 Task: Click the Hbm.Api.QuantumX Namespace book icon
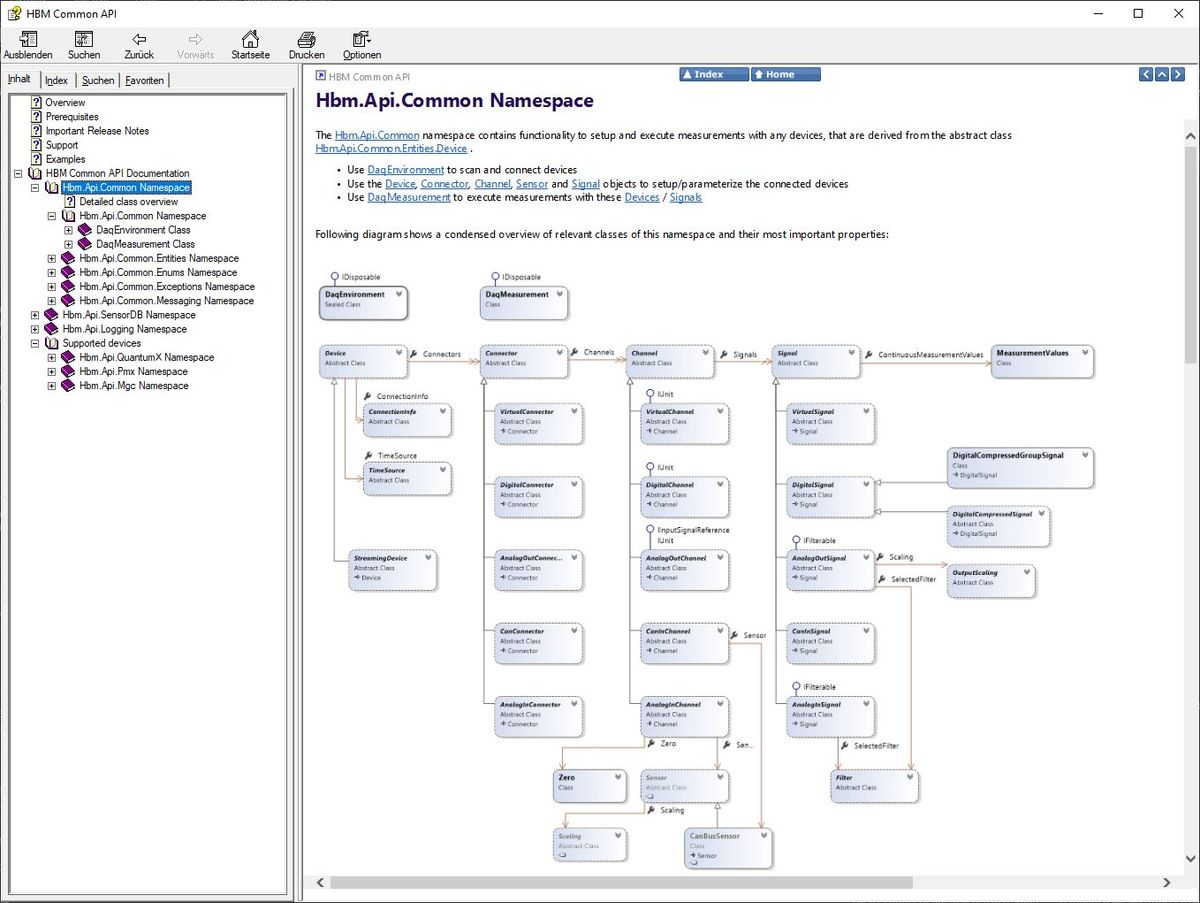69,357
